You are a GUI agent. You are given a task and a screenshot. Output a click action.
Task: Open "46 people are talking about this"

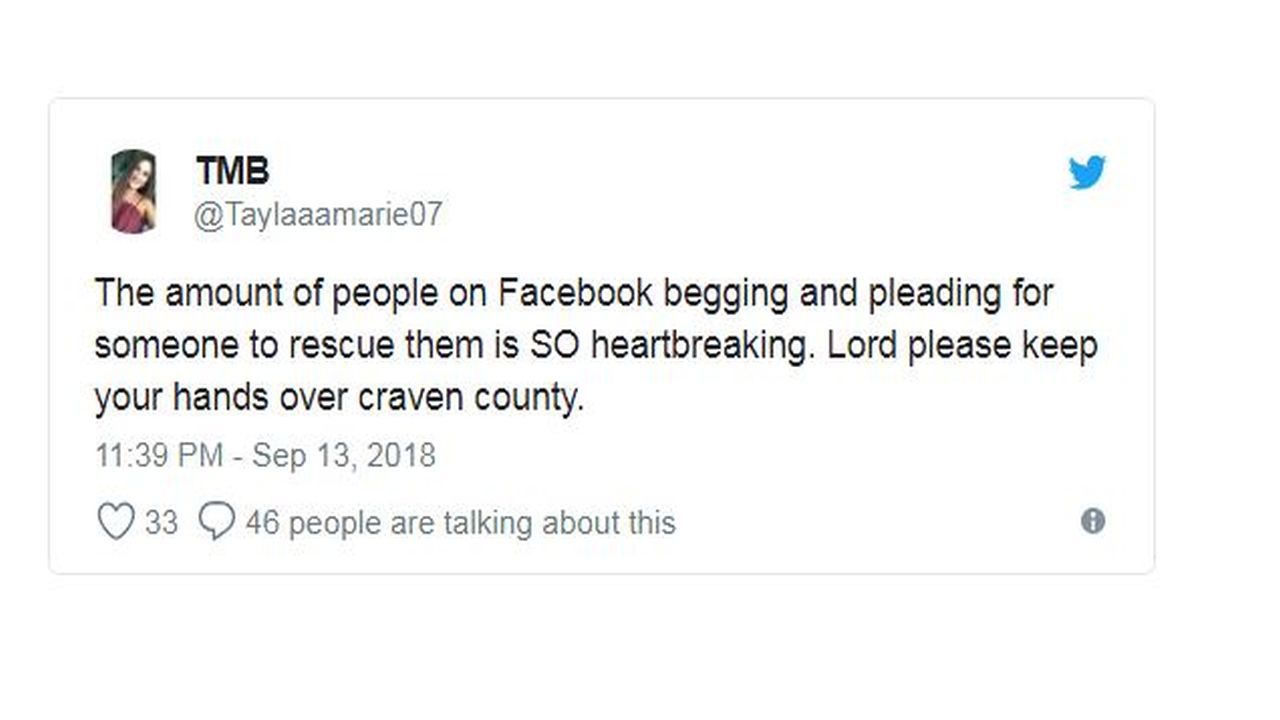[x=460, y=523]
